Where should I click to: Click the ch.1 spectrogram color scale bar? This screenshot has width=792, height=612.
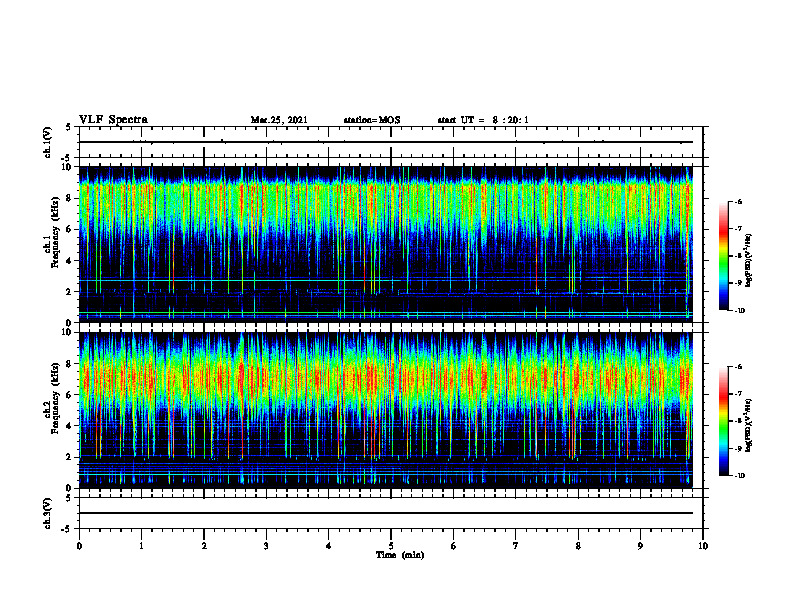tap(724, 256)
